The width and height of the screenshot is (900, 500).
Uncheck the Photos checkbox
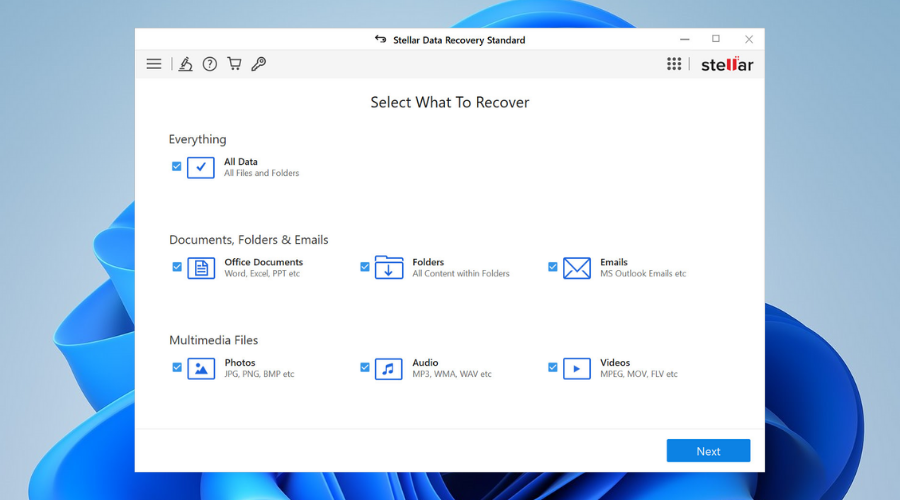click(177, 367)
